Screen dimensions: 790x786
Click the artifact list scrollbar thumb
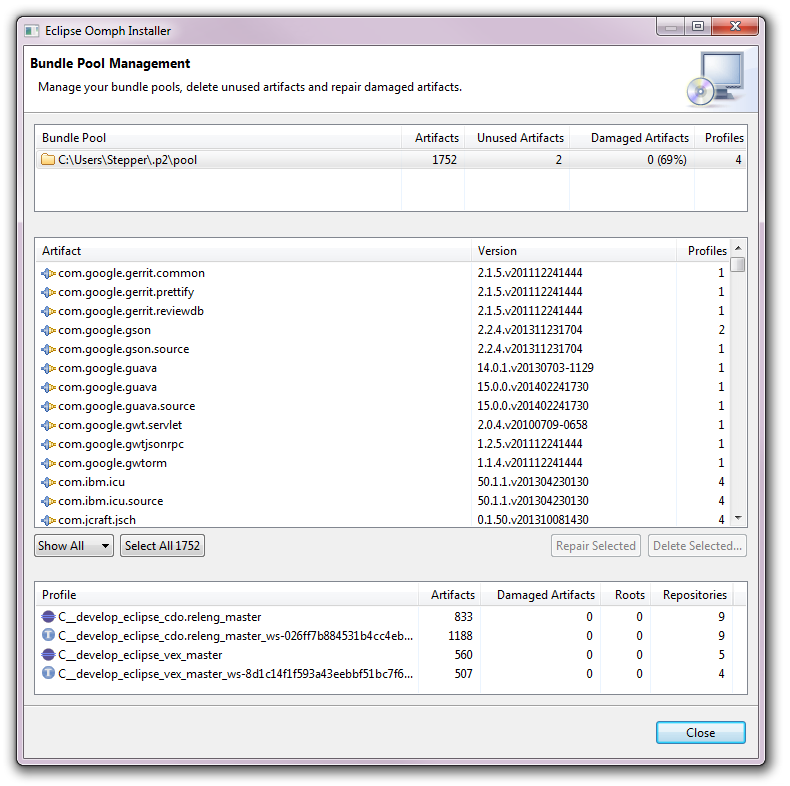click(738, 264)
